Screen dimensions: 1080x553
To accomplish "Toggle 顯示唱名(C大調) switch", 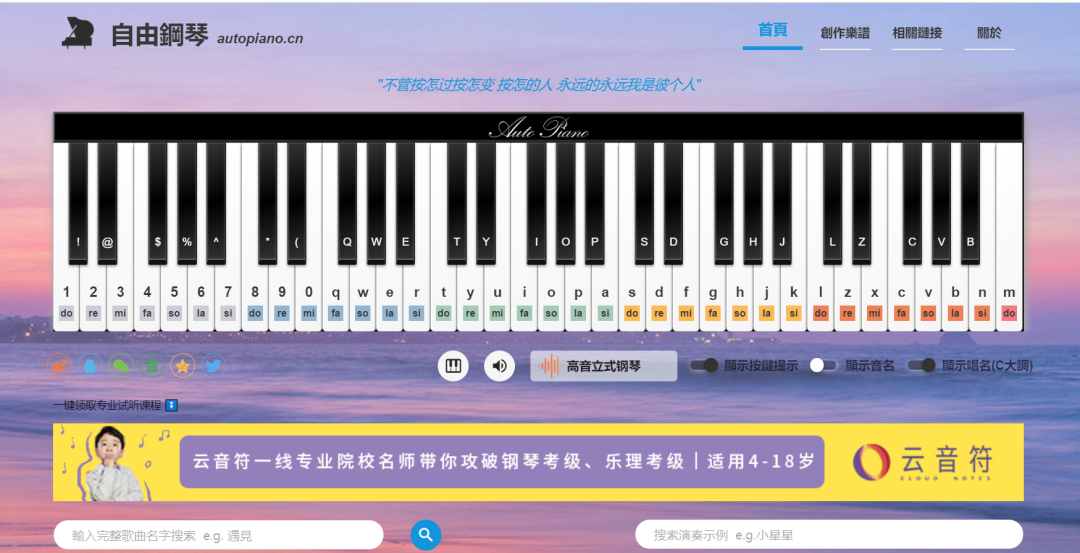I will click(x=922, y=366).
